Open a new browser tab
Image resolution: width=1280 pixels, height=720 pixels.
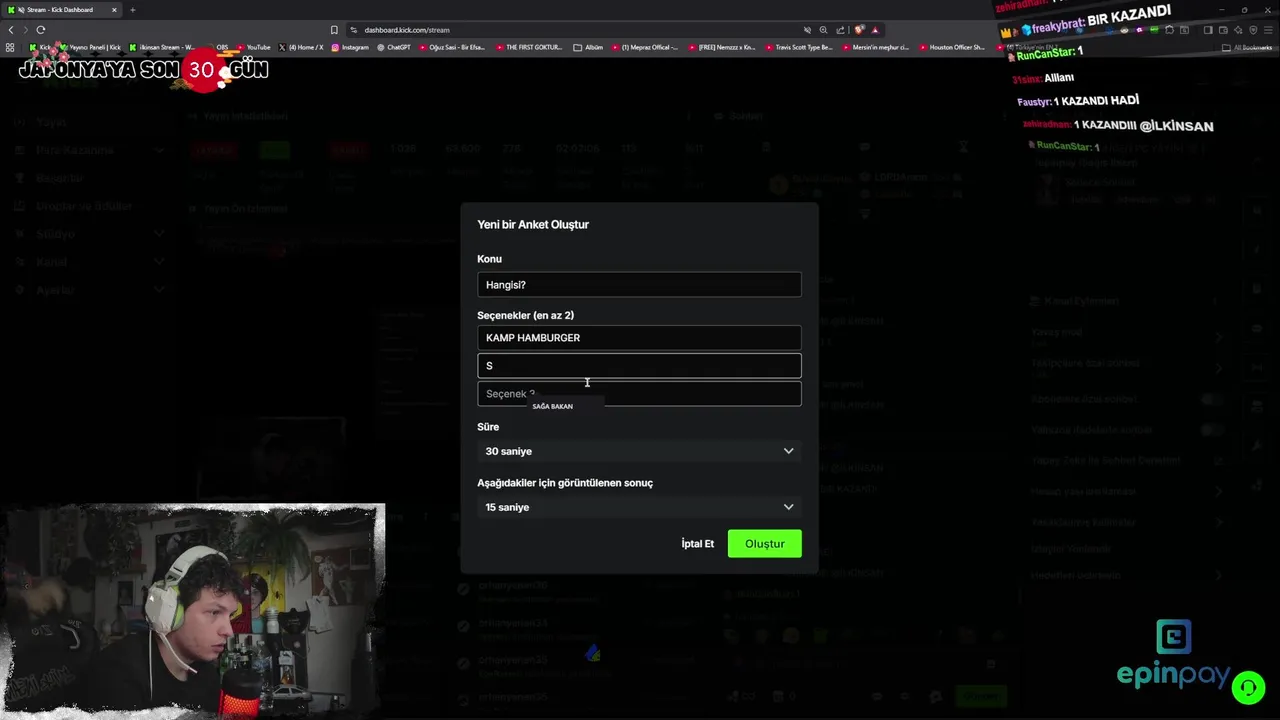[x=132, y=10]
